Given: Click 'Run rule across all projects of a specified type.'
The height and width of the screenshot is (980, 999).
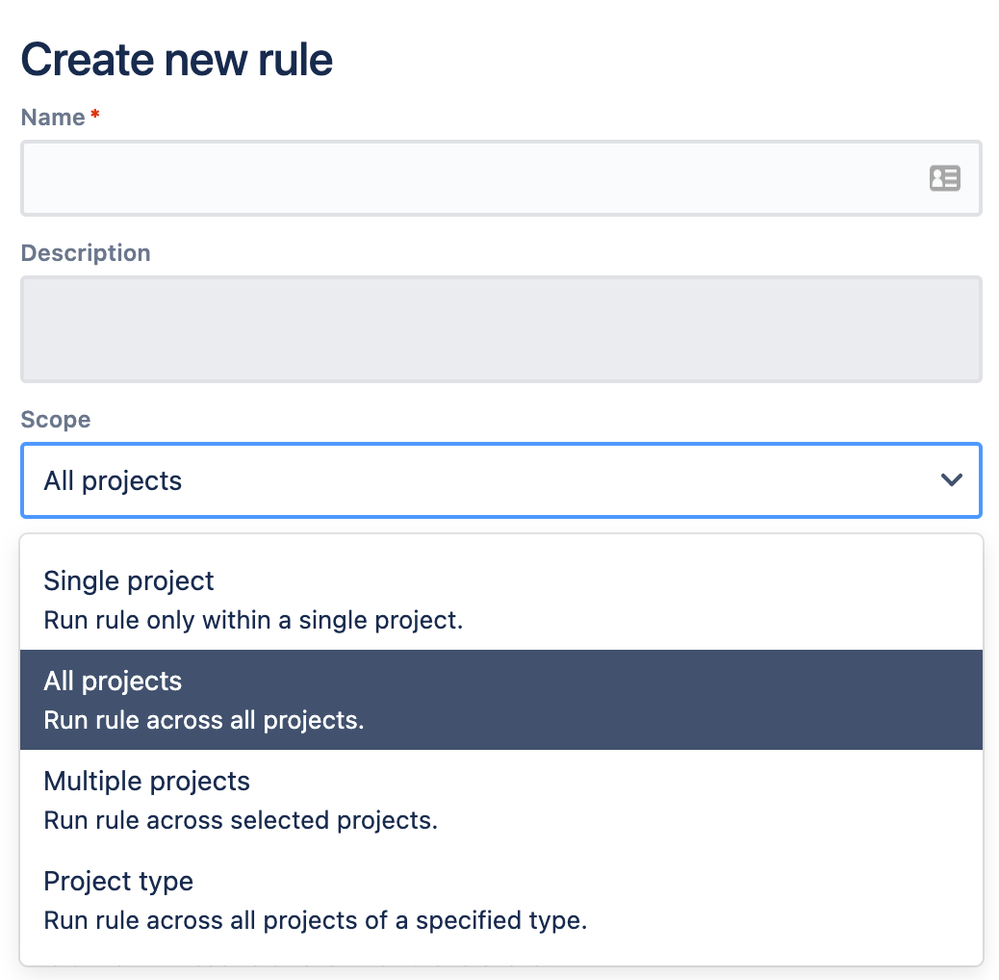Looking at the screenshot, I should click(x=315, y=920).
